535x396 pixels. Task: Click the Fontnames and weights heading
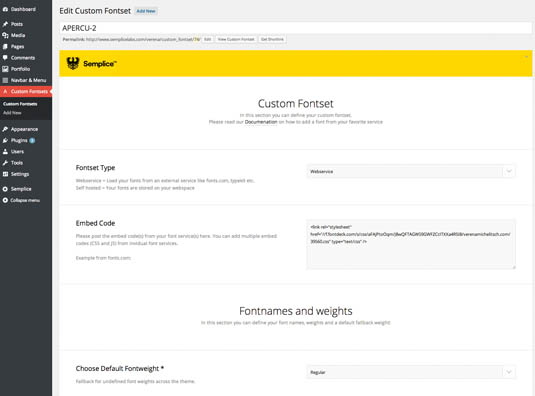click(295, 311)
